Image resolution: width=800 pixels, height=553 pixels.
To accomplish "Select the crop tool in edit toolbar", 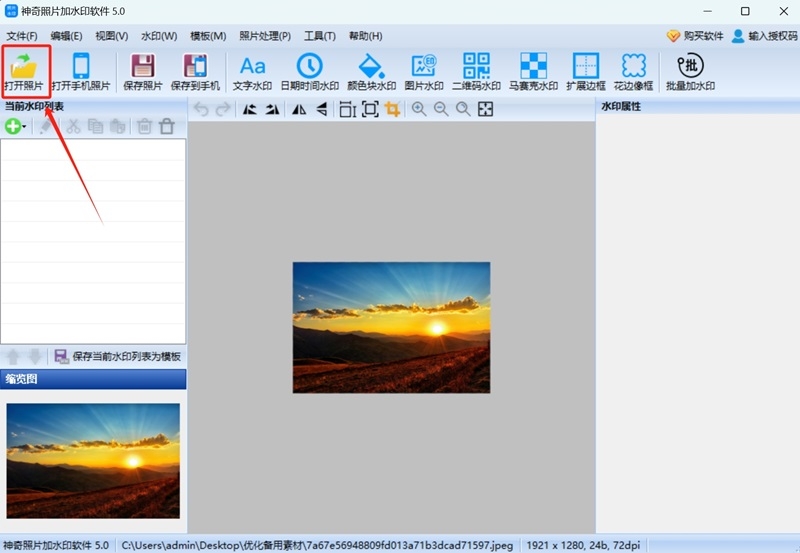I will point(392,109).
